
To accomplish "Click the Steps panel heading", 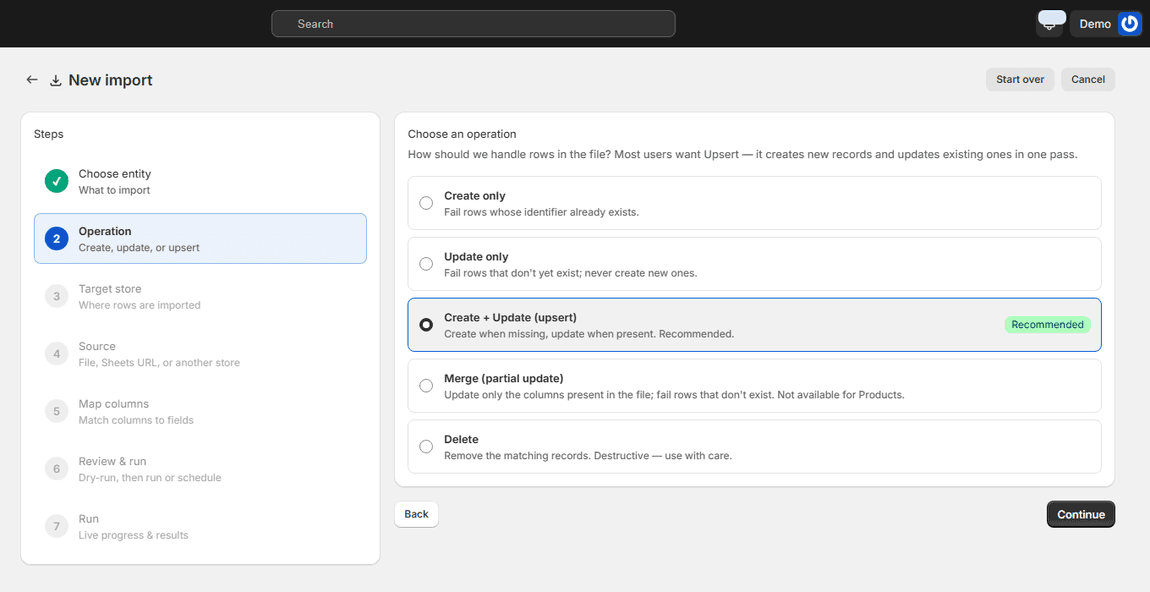I will [48, 134].
